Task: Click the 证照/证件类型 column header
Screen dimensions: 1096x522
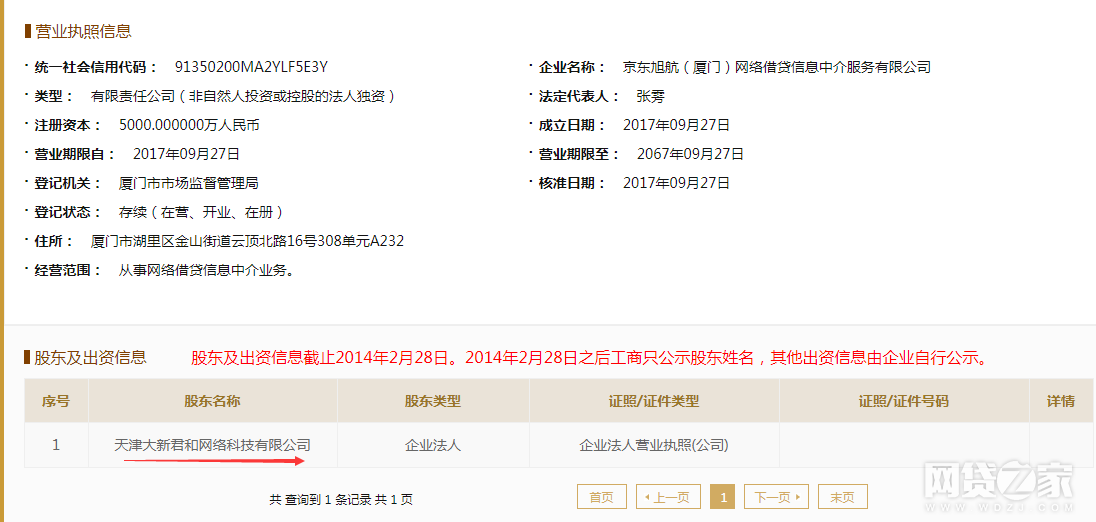Action: tap(654, 400)
